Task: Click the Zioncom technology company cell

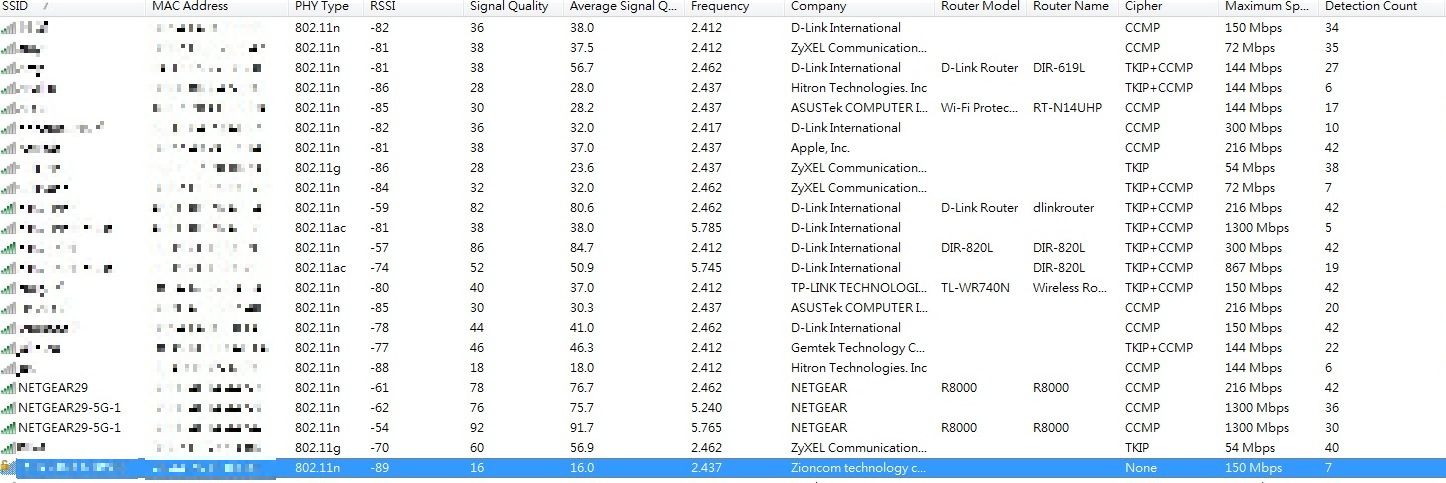Action: (858, 468)
